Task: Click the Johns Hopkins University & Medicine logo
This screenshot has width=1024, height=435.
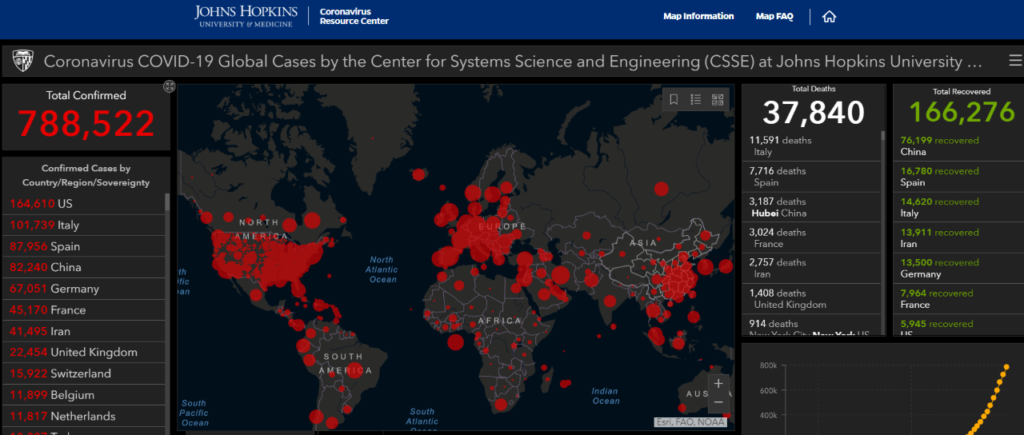Action: coord(246,16)
